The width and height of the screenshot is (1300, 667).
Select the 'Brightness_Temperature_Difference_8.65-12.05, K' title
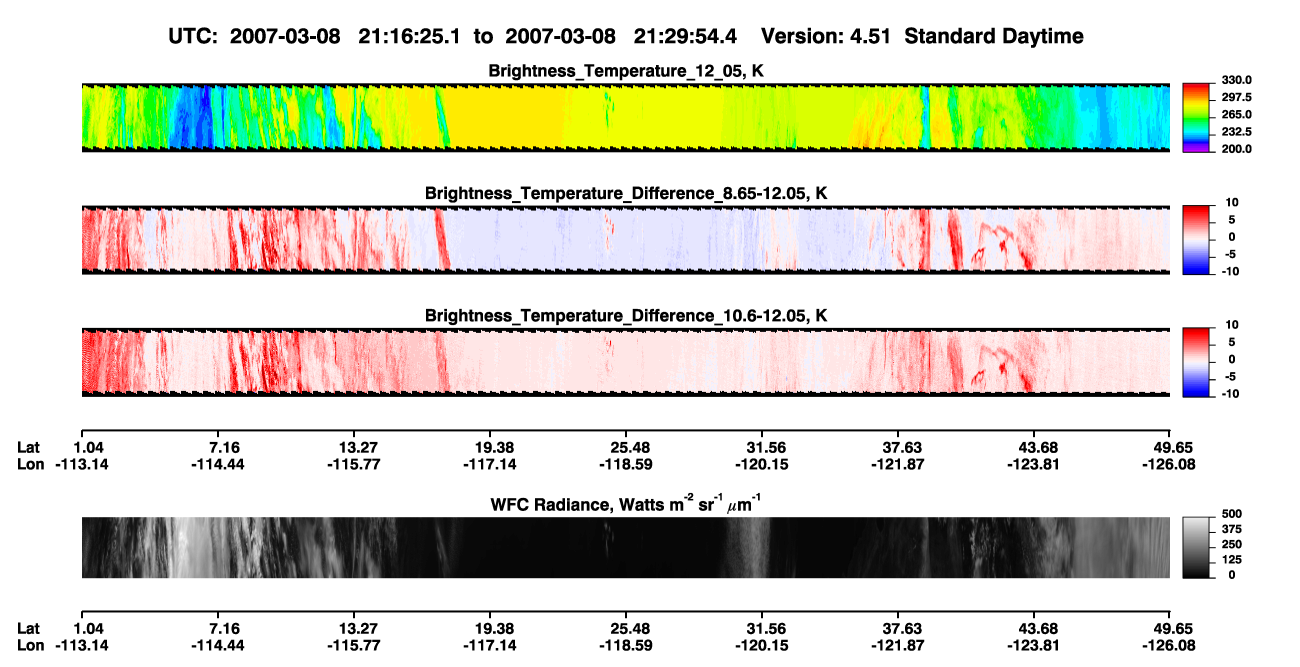point(626,192)
